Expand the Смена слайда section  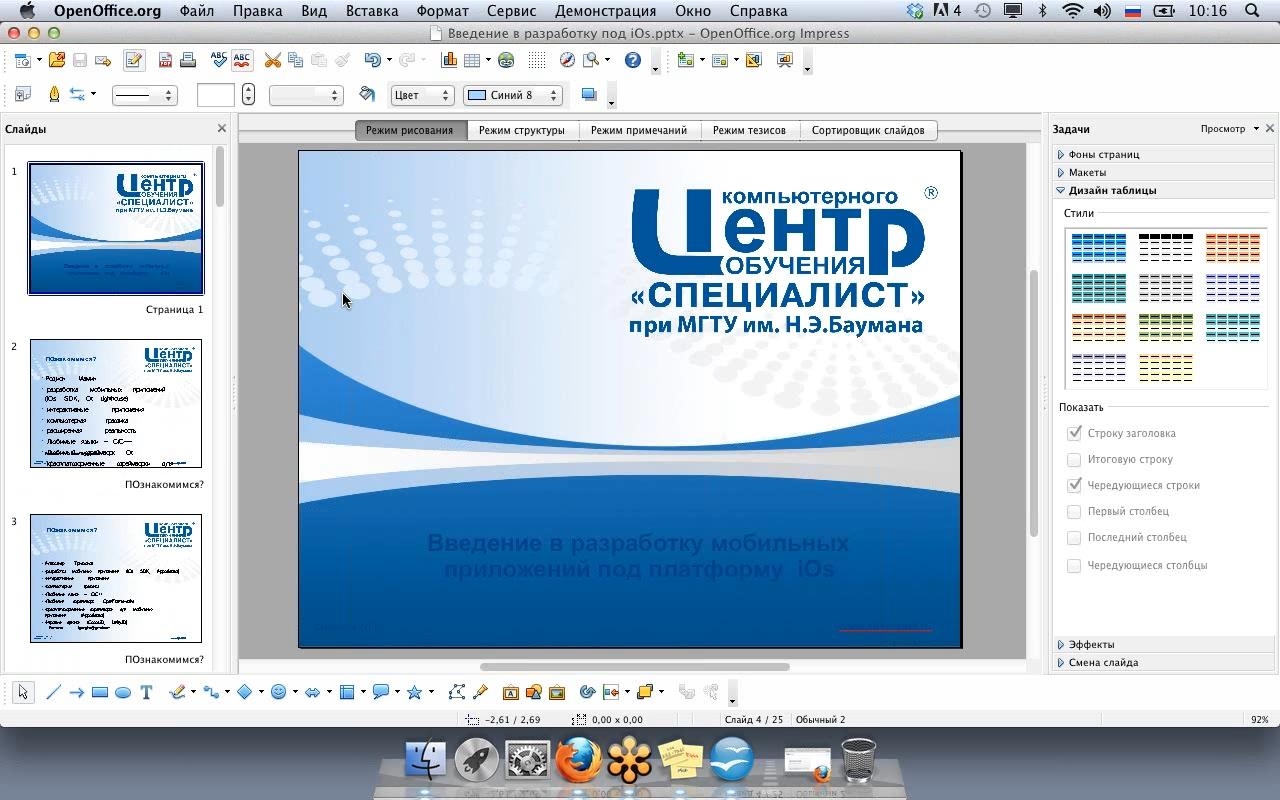point(1165,662)
